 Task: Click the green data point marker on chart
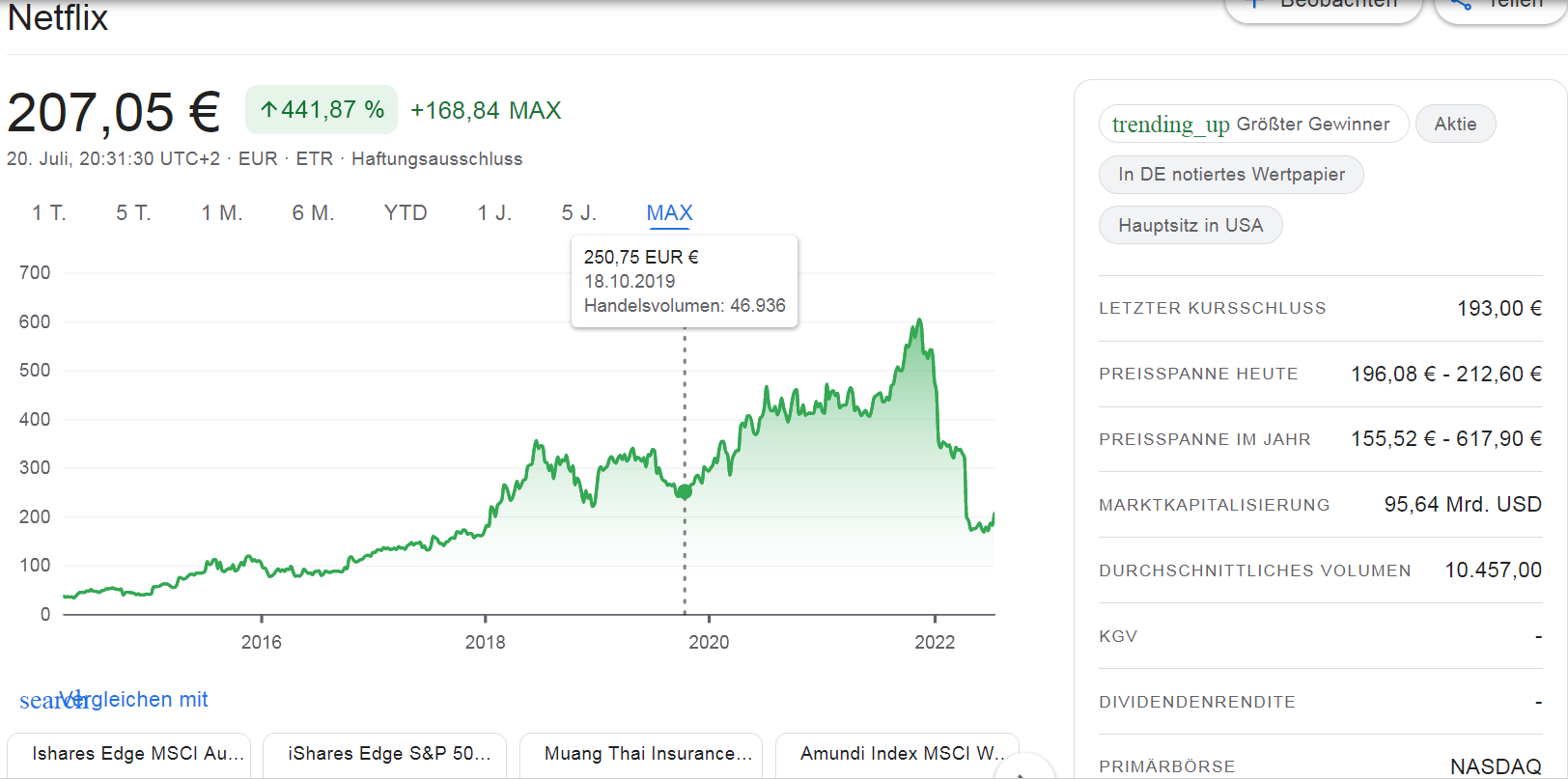pyautogui.click(x=685, y=492)
